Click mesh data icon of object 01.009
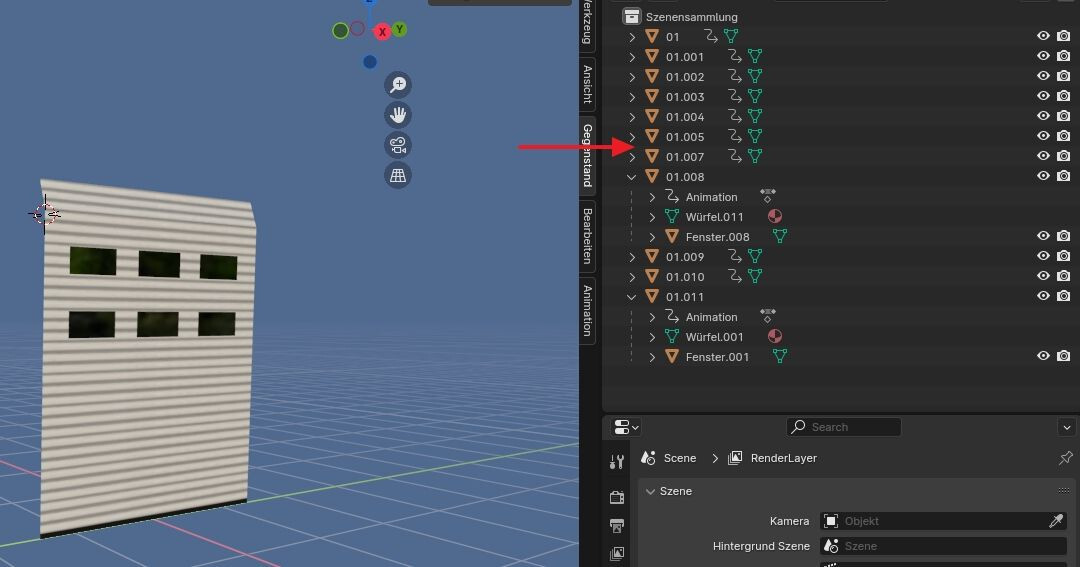 click(x=755, y=256)
